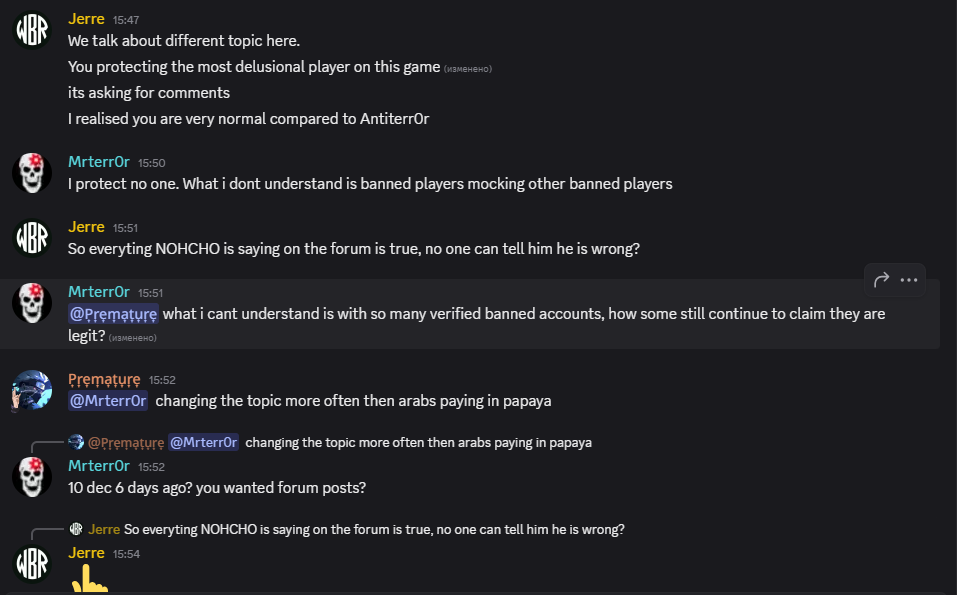Click the forward arrow in the message hover toolbar
The width and height of the screenshot is (957, 595).
881,280
